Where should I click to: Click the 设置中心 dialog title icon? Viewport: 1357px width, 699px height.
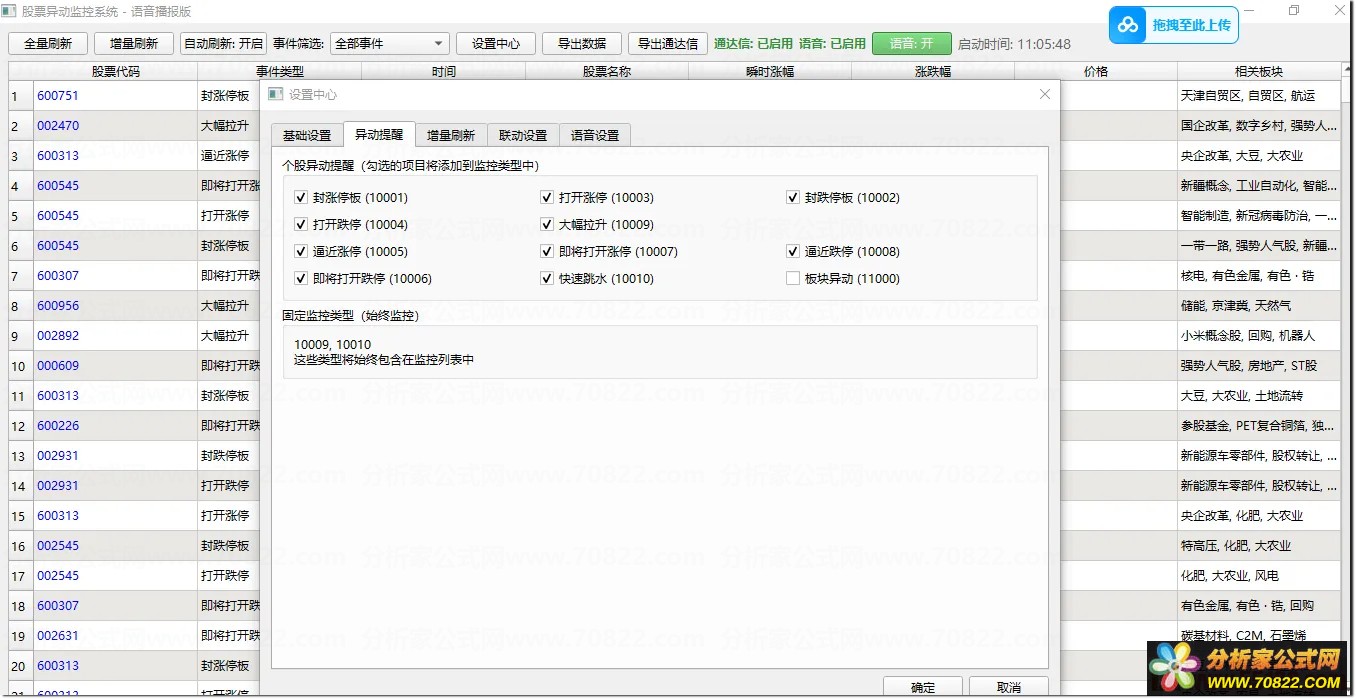[275, 94]
